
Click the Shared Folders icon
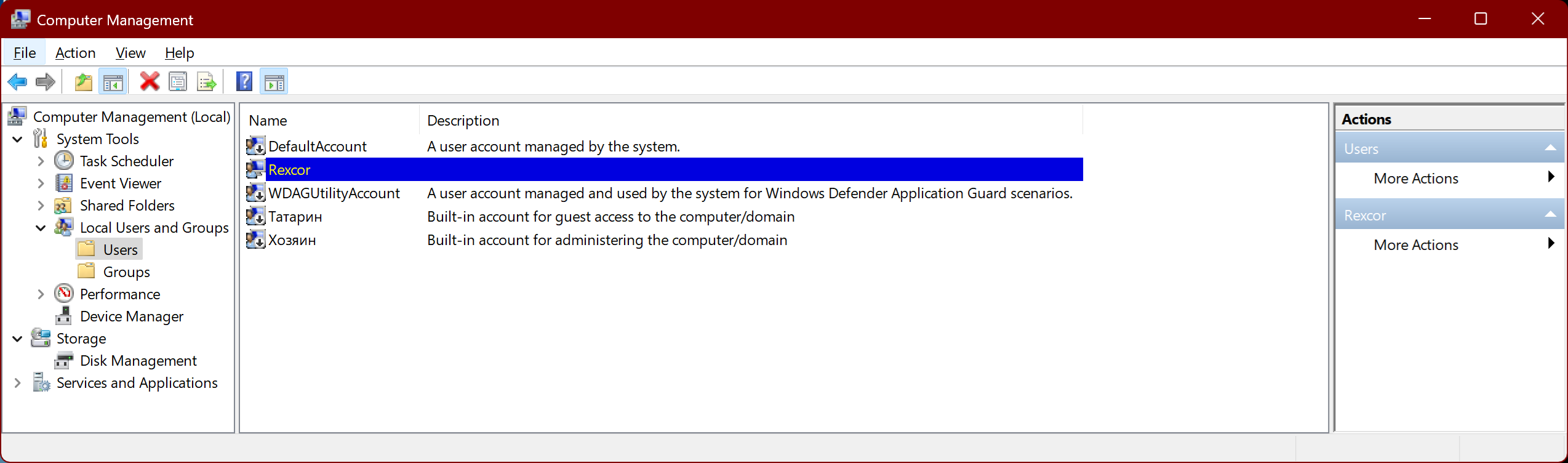64,205
